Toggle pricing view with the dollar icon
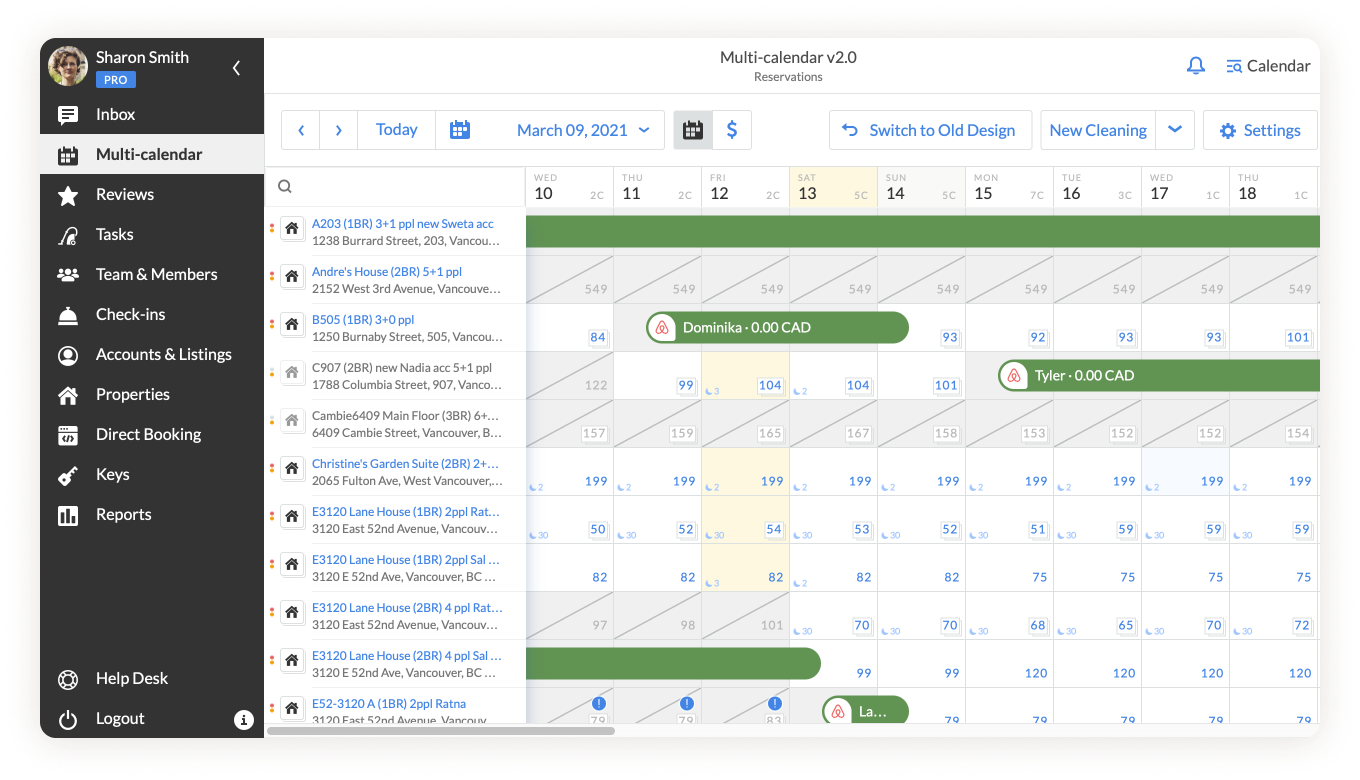 [732, 130]
